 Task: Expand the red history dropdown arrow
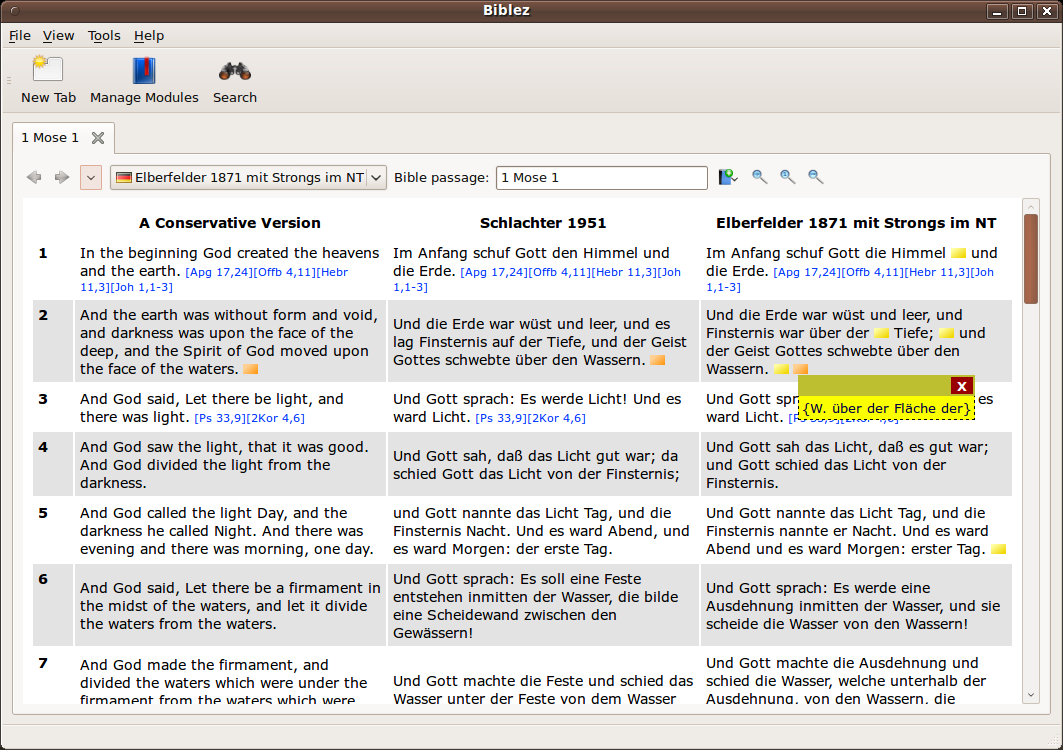pyautogui.click(x=91, y=177)
